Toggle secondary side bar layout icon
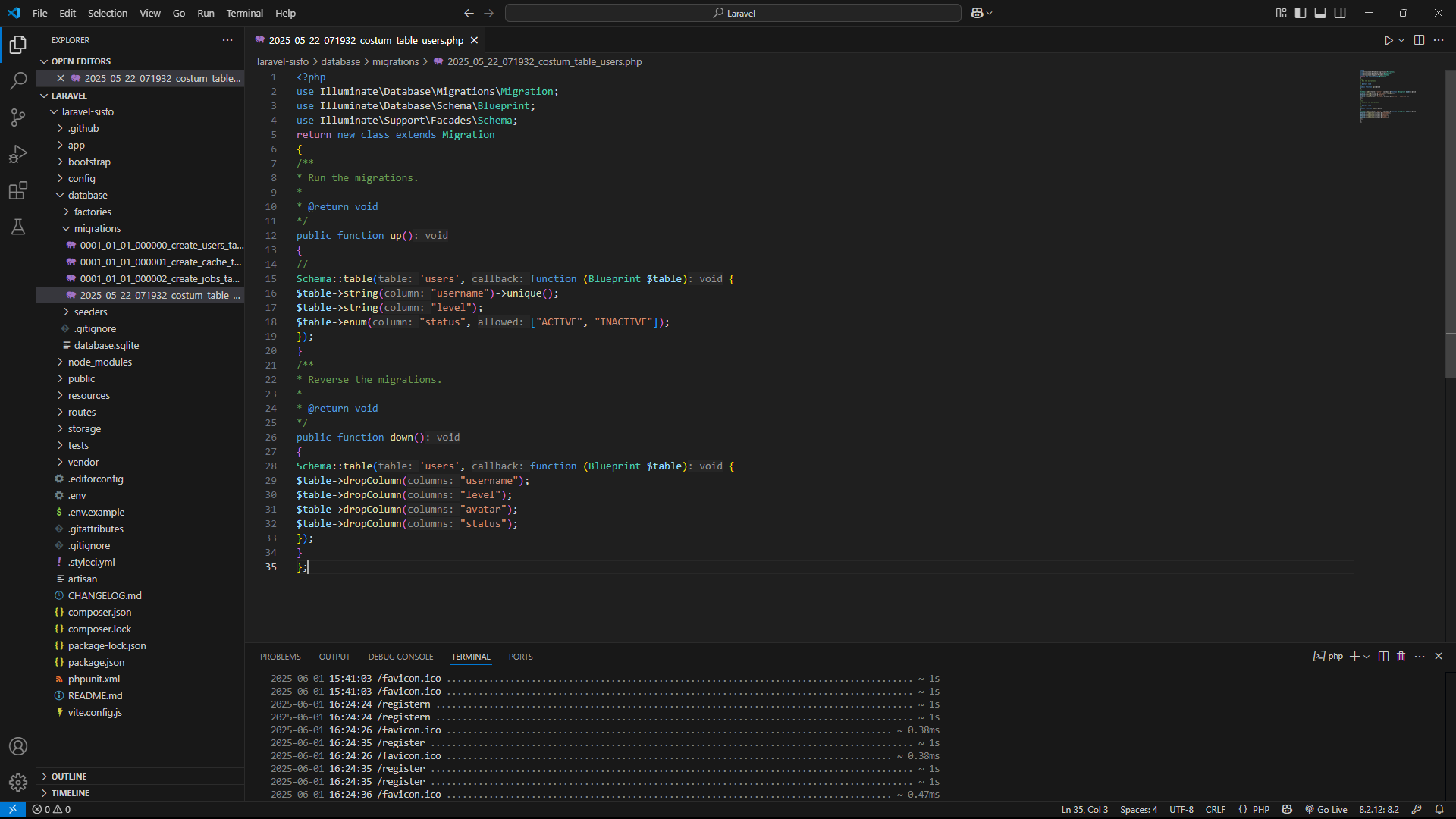 (x=1340, y=13)
